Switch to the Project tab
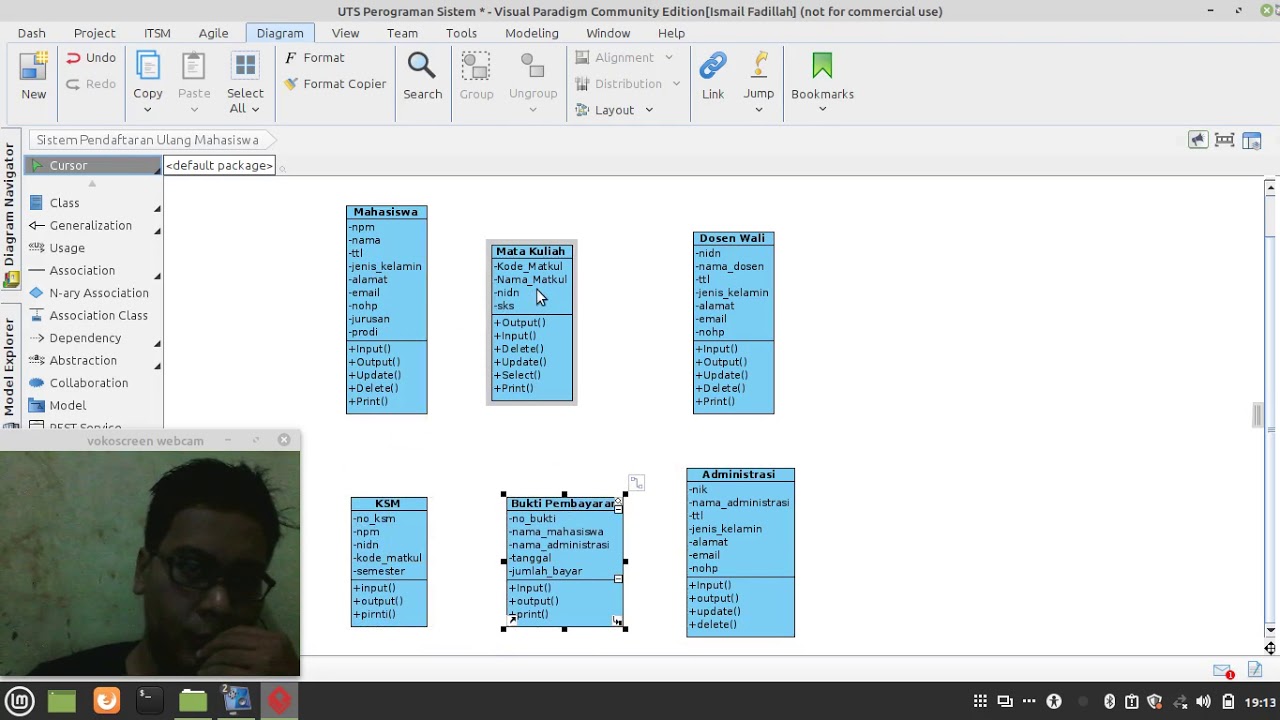 click(x=95, y=33)
